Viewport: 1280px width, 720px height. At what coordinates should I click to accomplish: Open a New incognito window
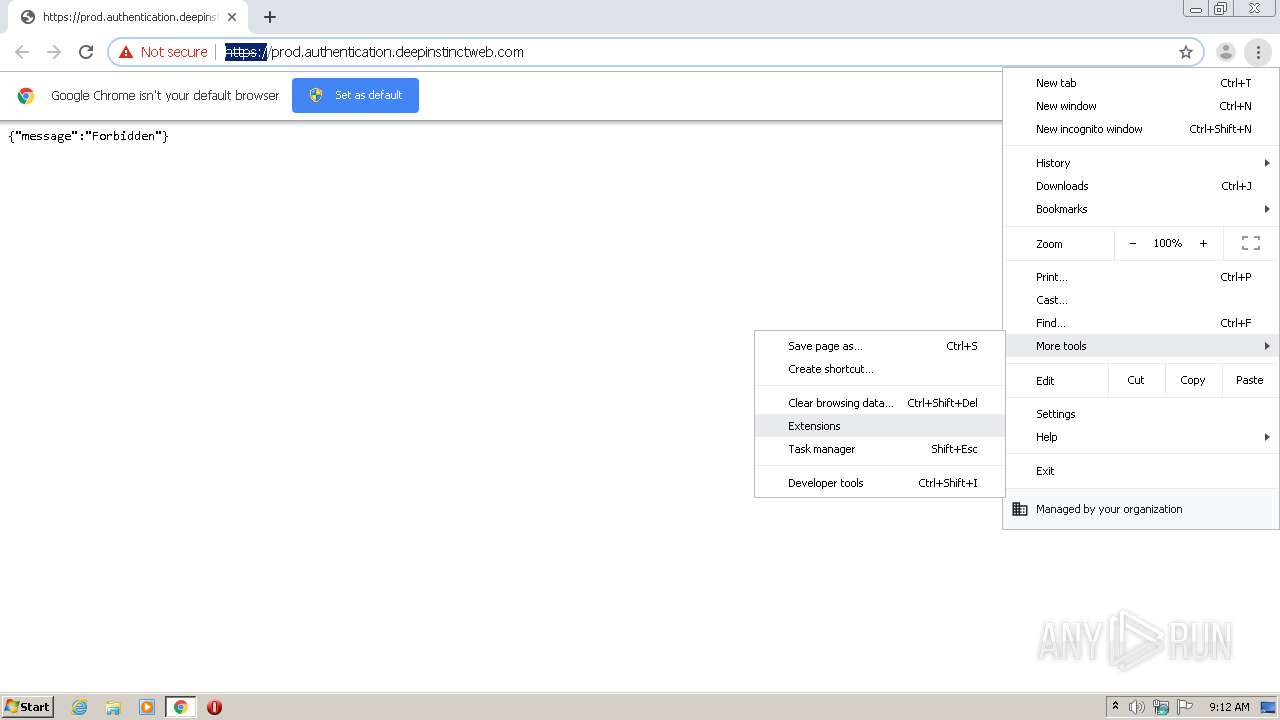1141,129
